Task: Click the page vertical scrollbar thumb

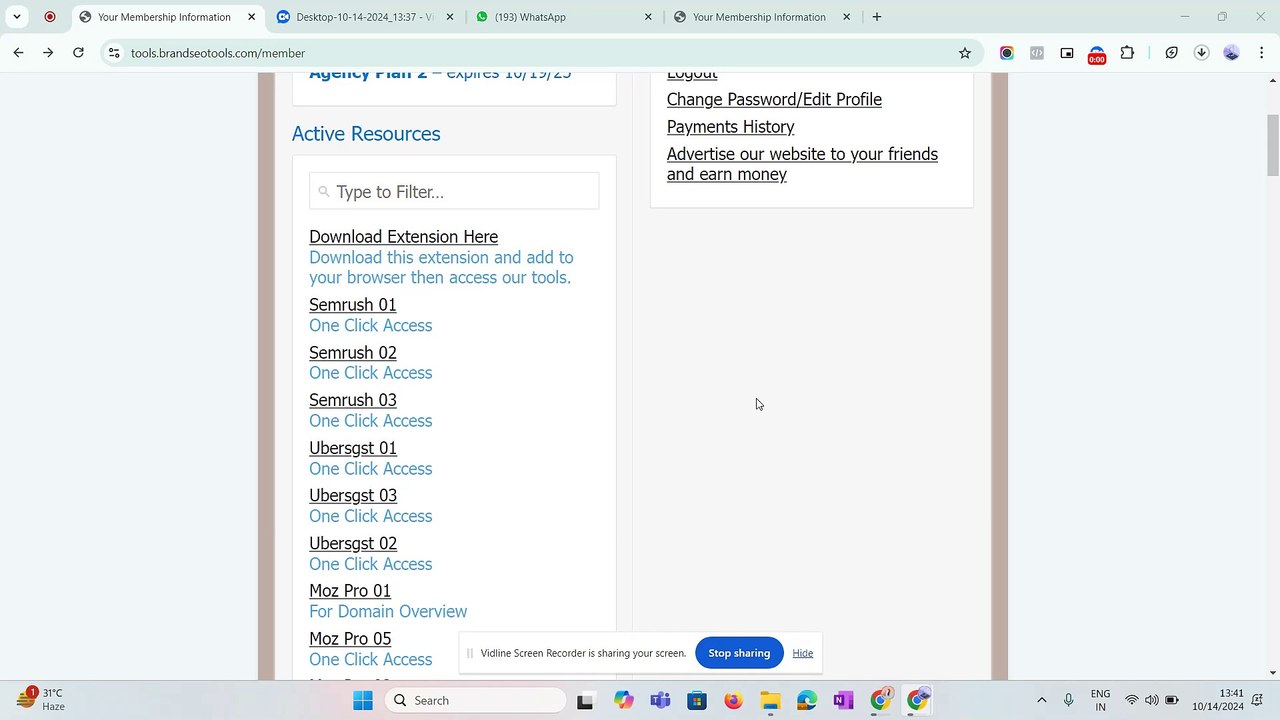Action: click(1273, 144)
